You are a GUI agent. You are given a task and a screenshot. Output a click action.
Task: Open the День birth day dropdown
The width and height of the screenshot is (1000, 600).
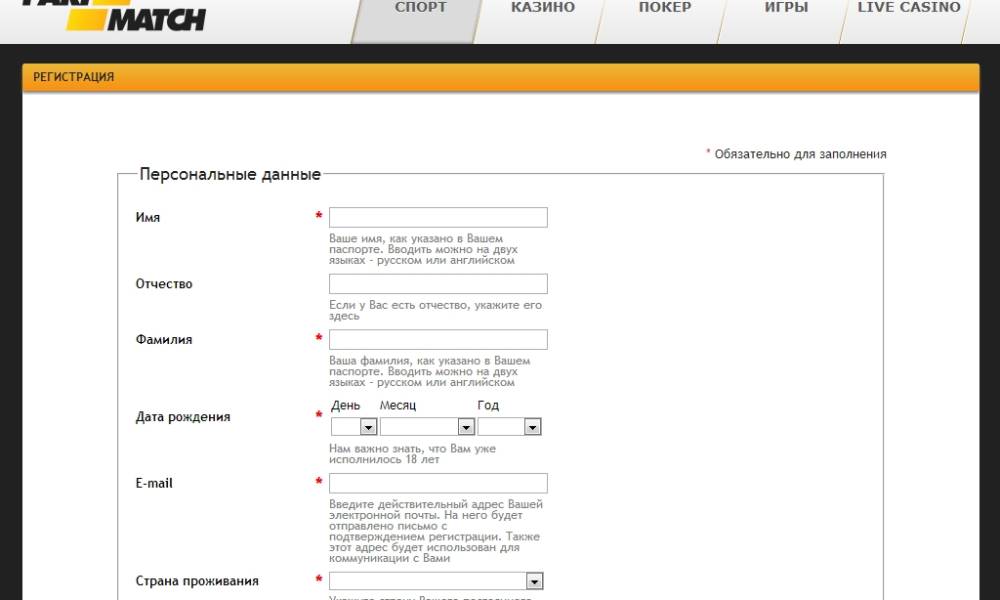pyautogui.click(x=354, y=427)
